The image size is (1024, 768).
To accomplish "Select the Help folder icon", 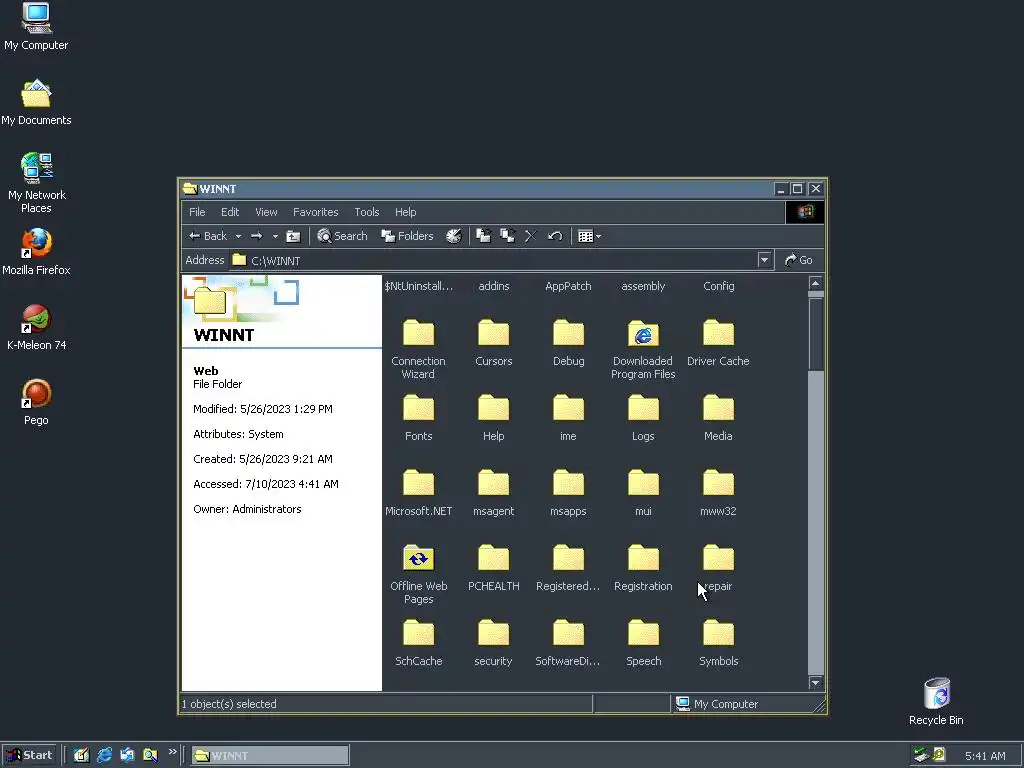I will 494,409.
